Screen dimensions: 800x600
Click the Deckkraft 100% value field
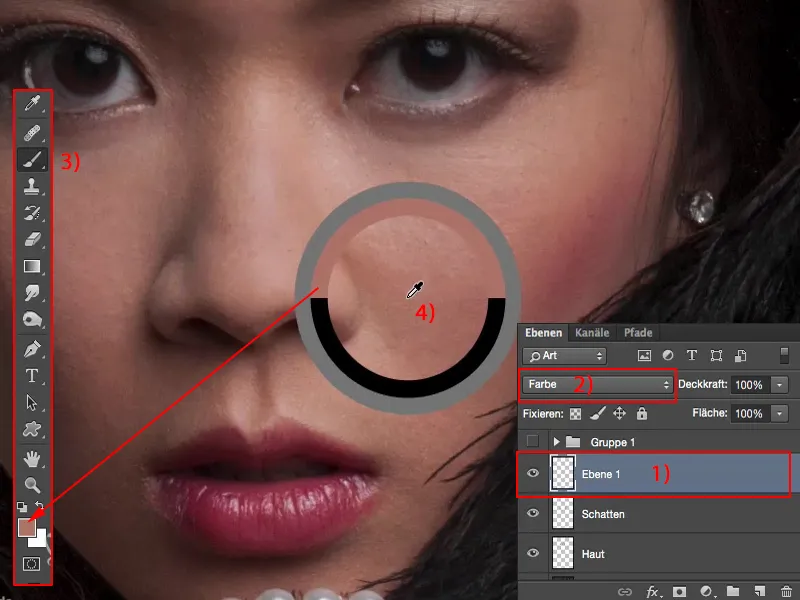[x=751, y=385]
